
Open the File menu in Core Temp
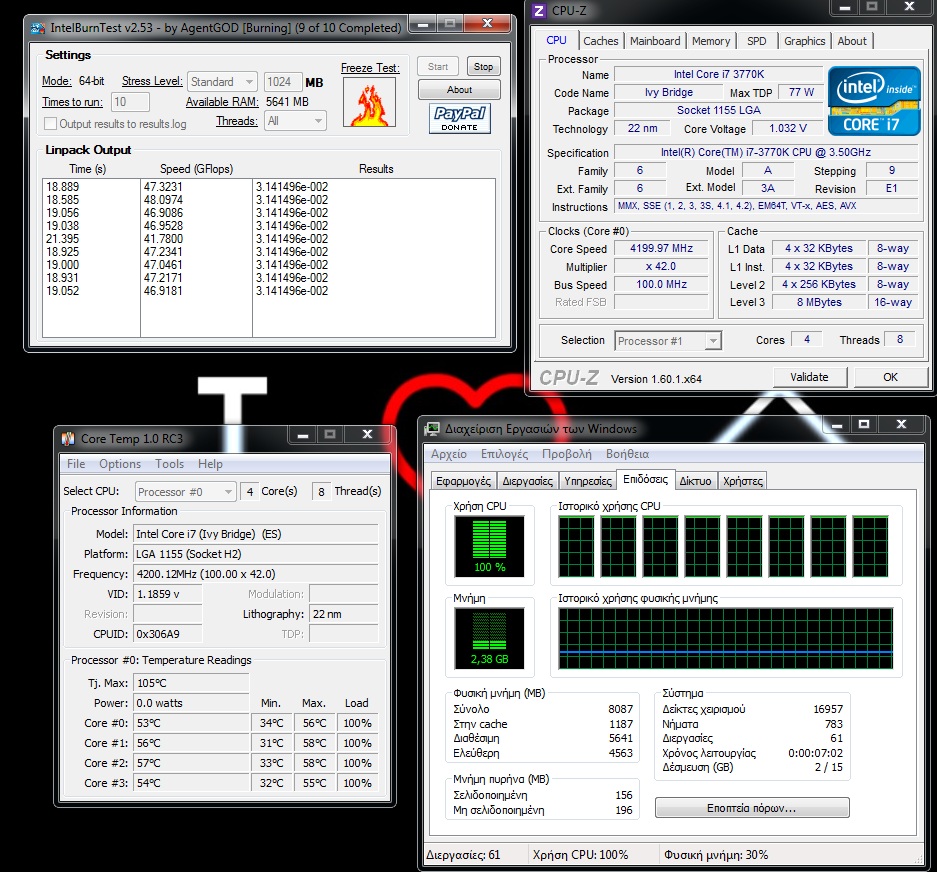click(76, 464)
